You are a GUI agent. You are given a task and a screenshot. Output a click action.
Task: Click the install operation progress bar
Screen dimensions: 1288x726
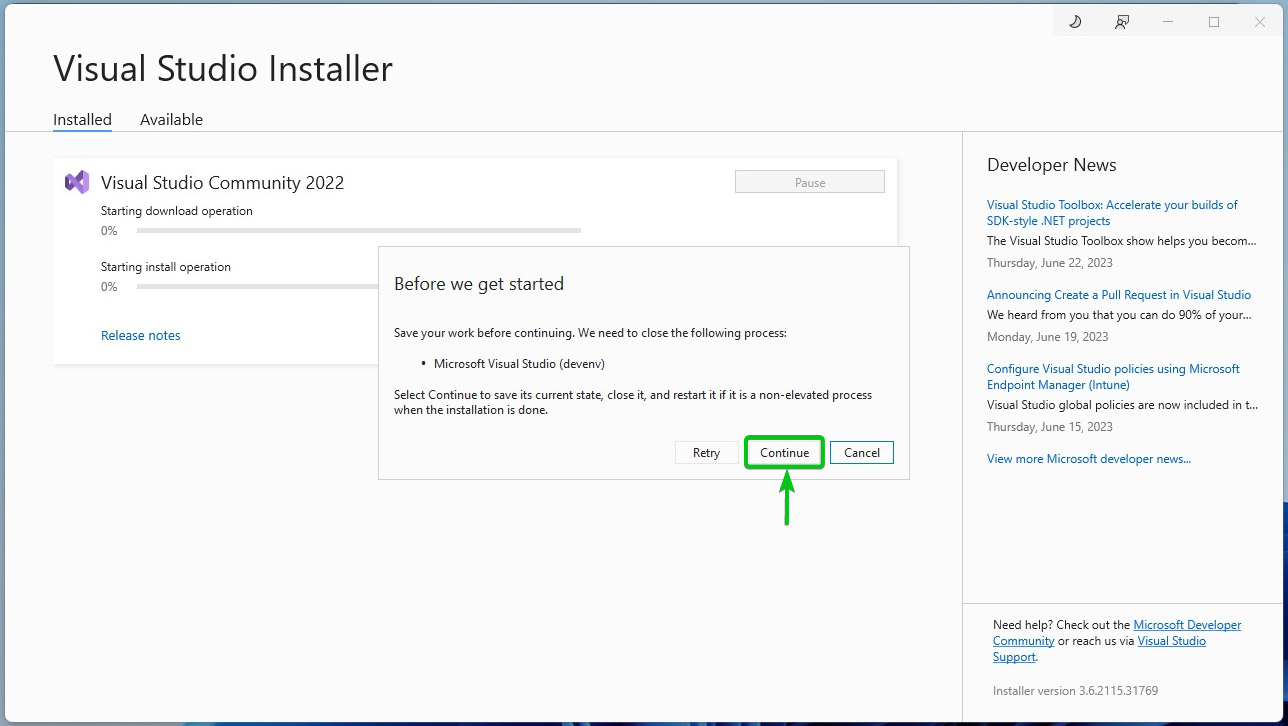pyautogui.click(x=258, y=287)
